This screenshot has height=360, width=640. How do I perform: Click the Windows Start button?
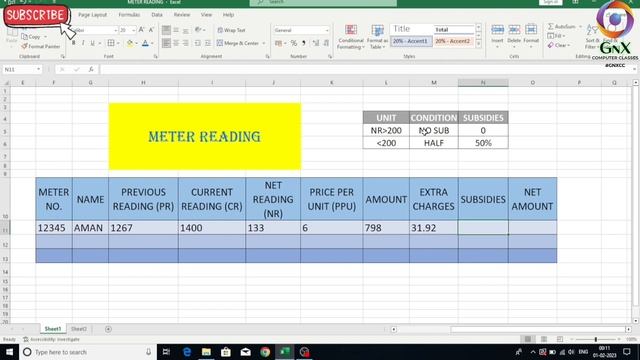tap(9, 352)
